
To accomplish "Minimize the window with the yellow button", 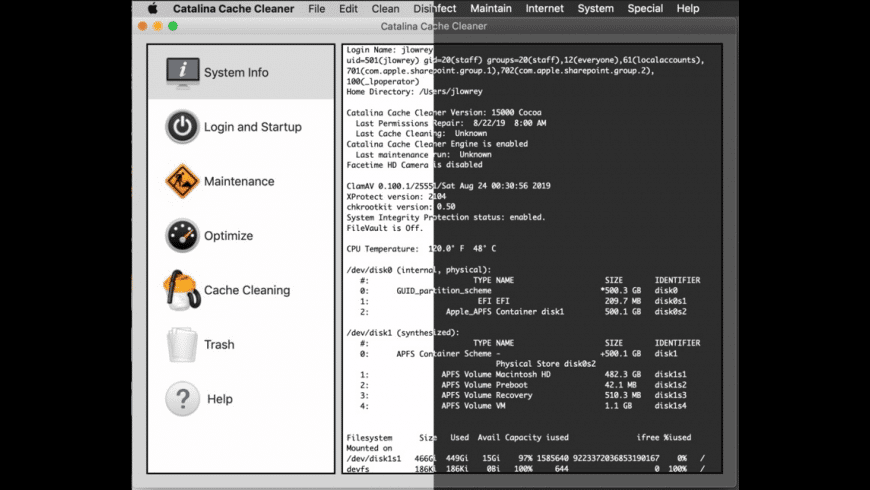I will coord(158,26).
